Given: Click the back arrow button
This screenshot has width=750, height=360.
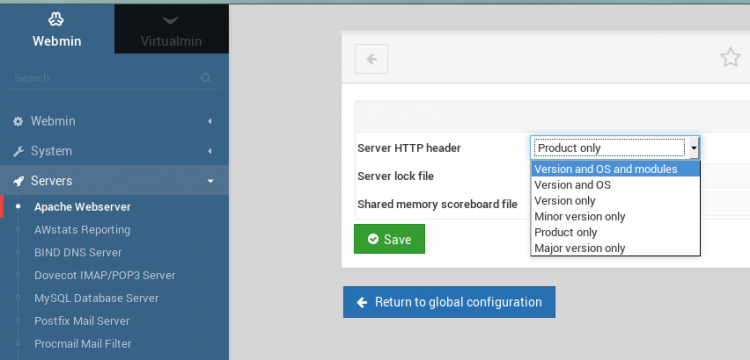Looking at the screenshot, I should pos(371,59).
